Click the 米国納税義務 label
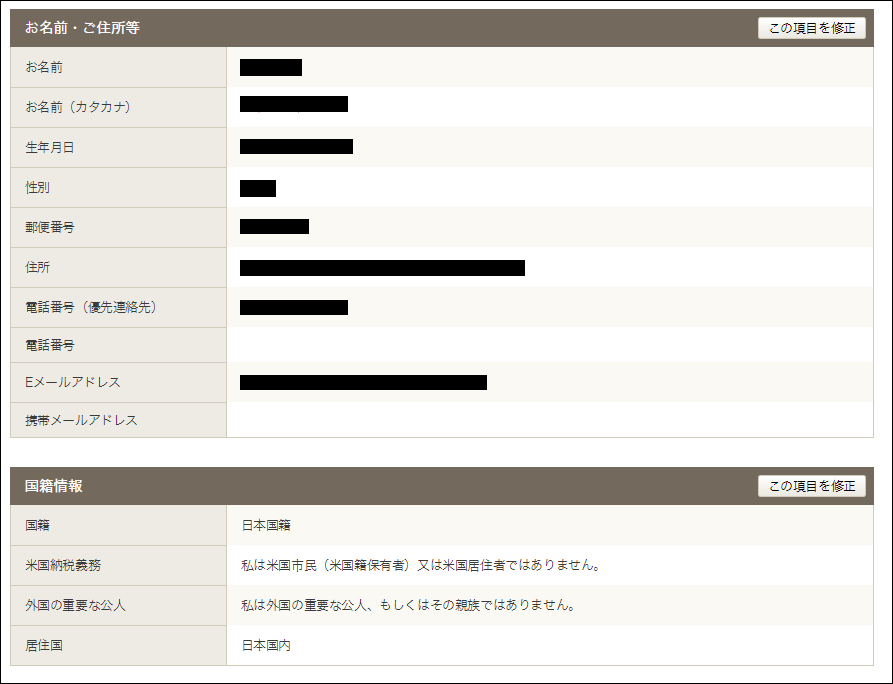Screen dimensions: 893x684 [63, 565]
